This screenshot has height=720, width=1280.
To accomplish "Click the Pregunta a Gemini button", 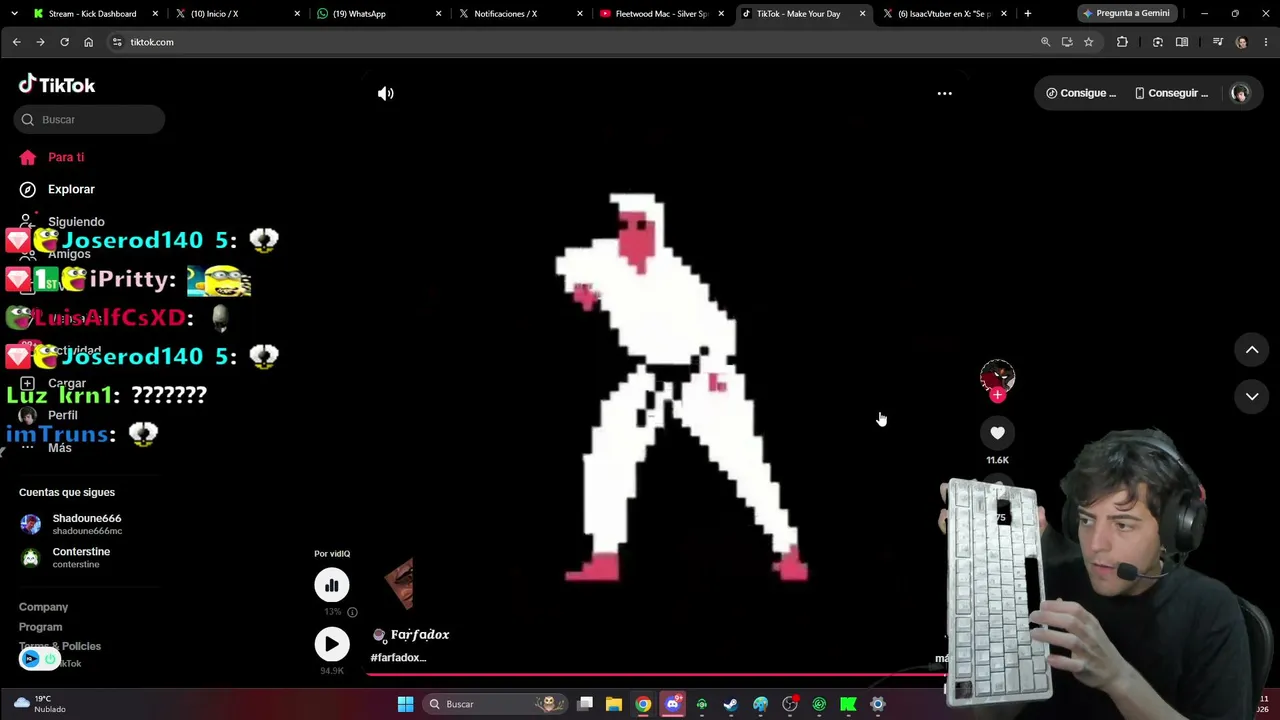I will pos(1126,14).
